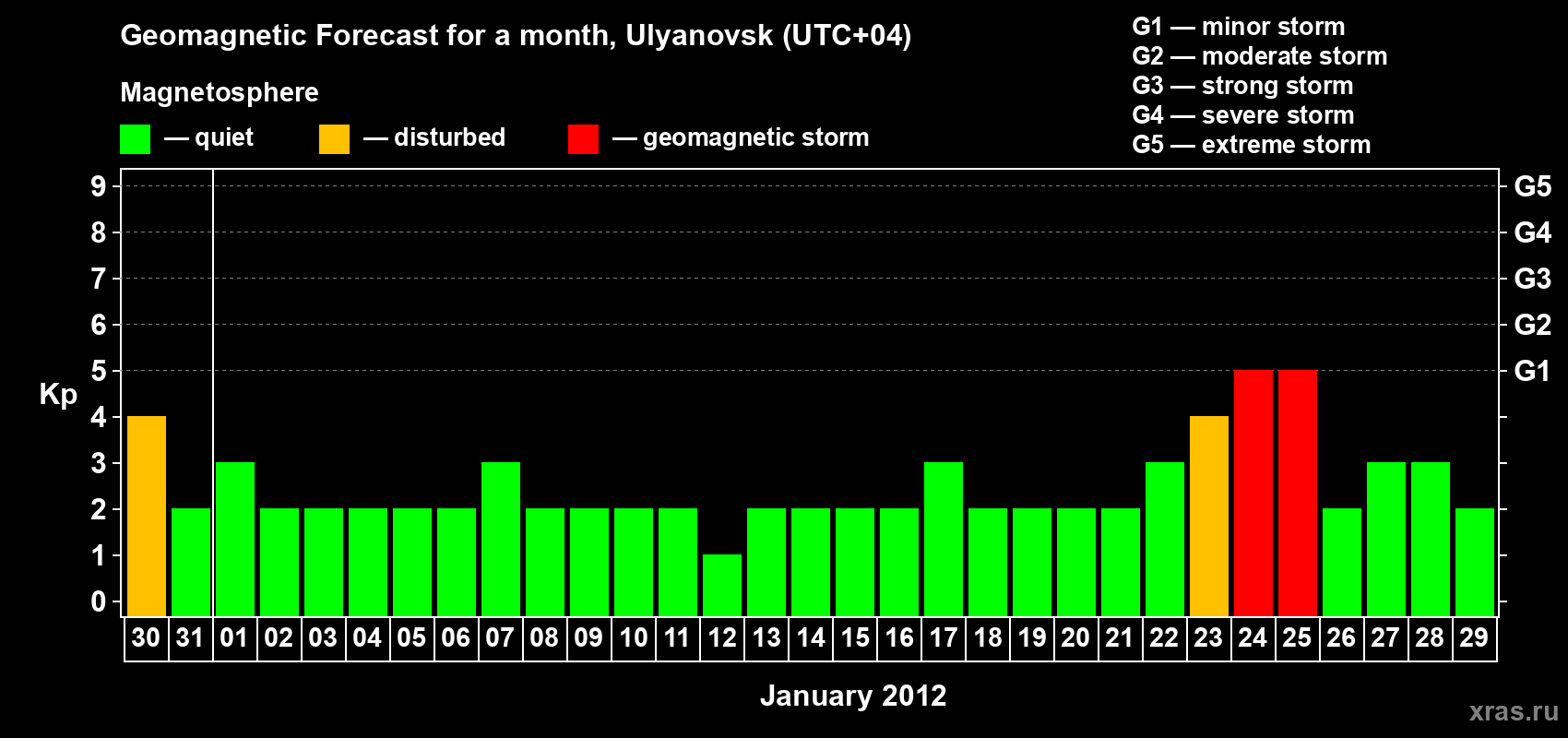This screenshot has width=1568, height=738.
Task: Click the Kp value 7 on left axis
Action: pyautogui.click(x=99, y=279)
